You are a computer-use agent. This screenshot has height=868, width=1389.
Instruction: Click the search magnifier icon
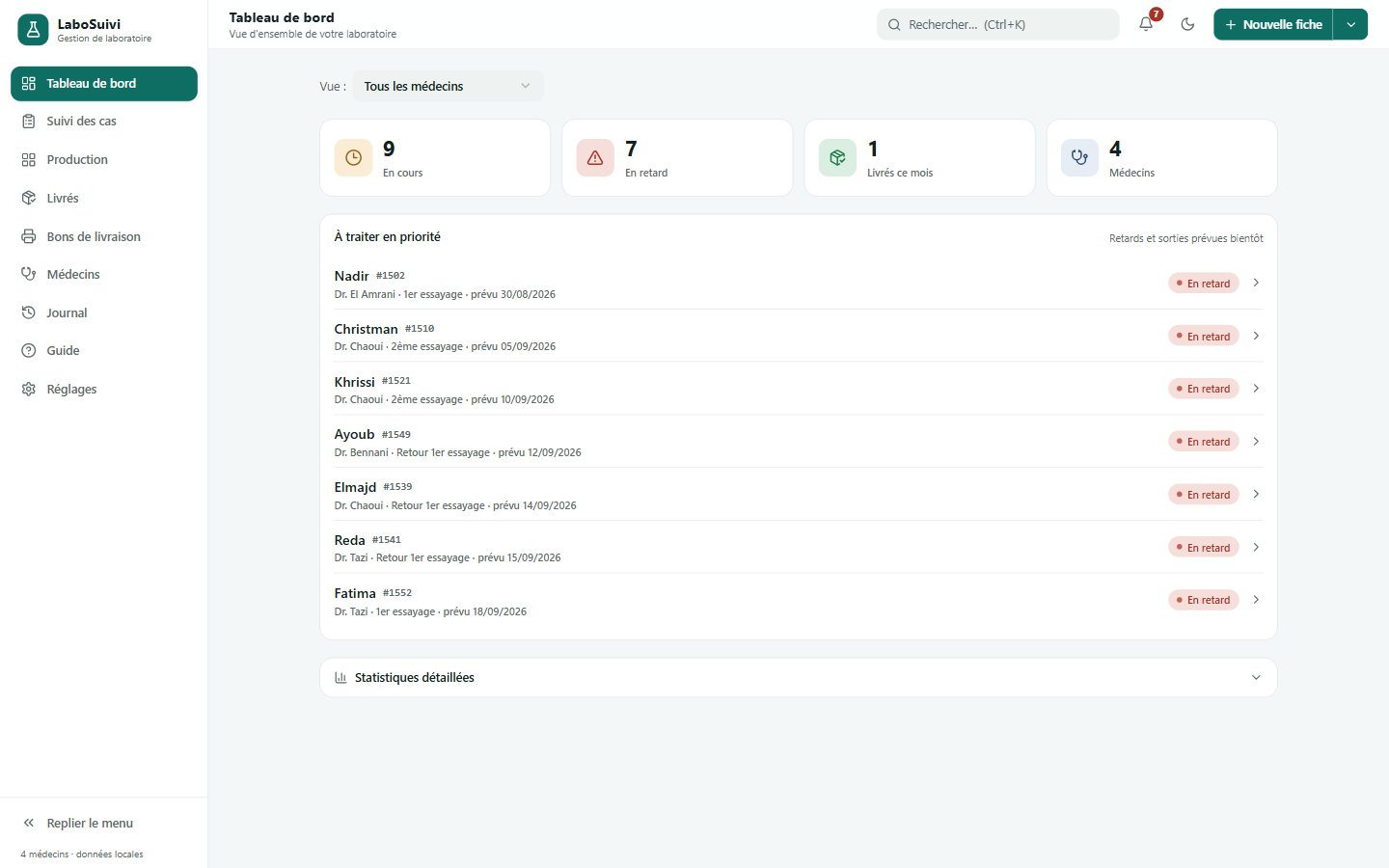click(894, 25)
